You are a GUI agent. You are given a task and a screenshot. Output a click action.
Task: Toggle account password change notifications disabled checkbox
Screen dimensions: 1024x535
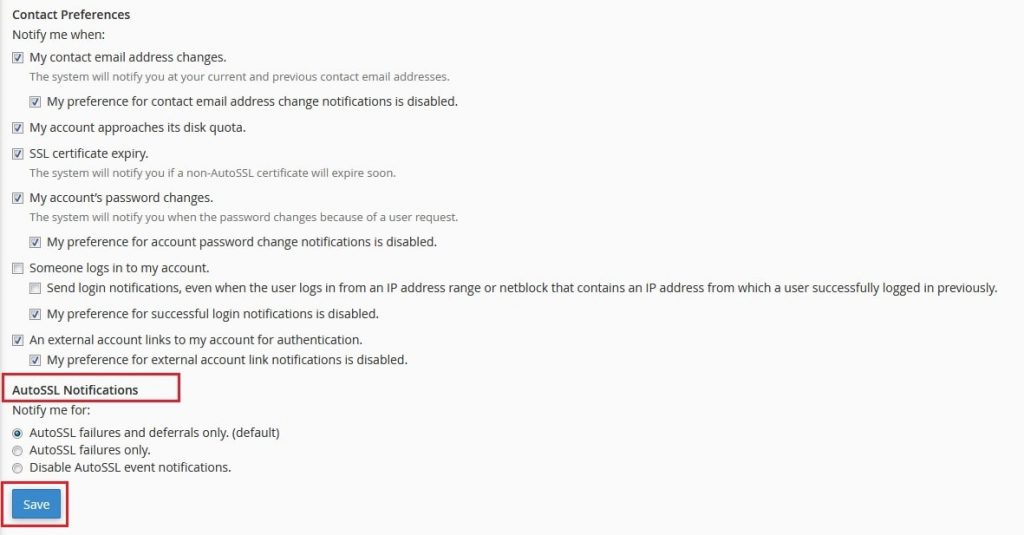click(35, 242)
